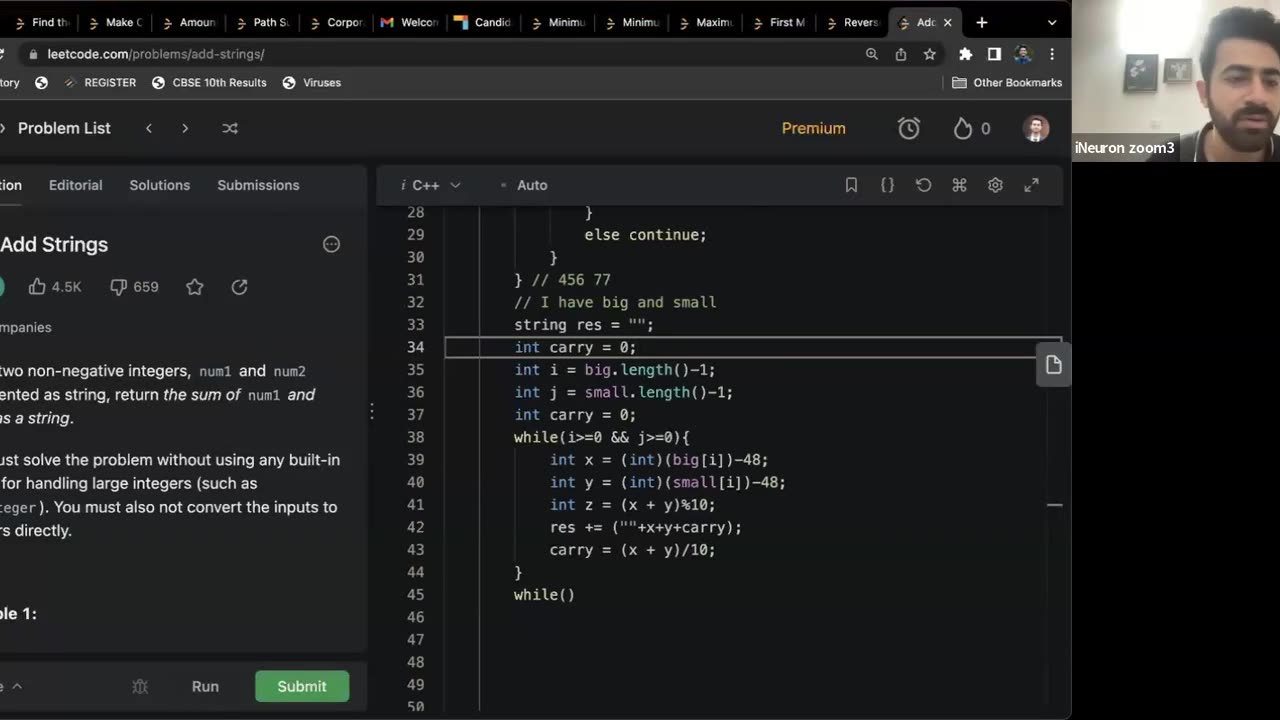Click the zoom magnifier icon in address bar
The image size is (1280, 720).
click(872, 54)
